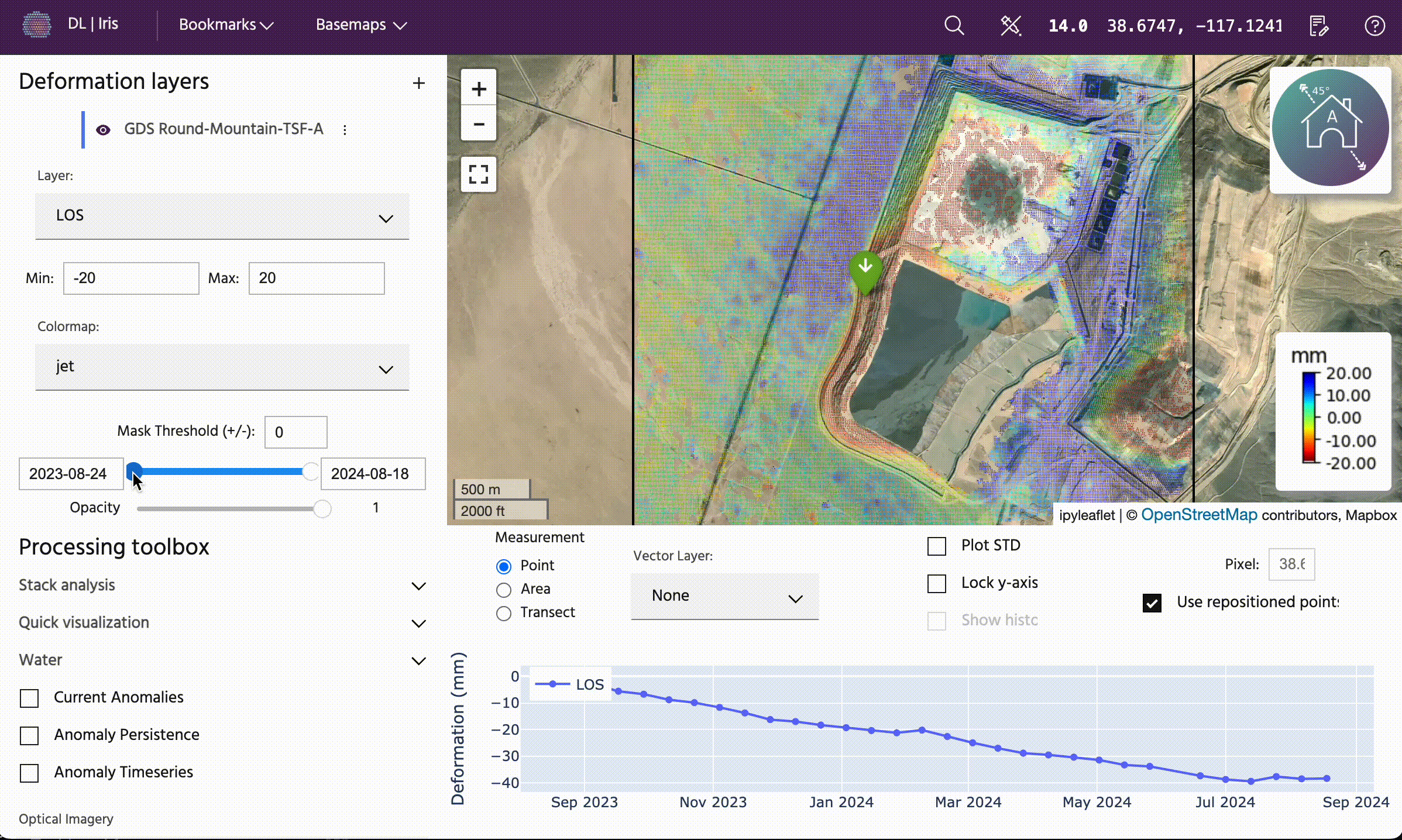Screen dimensions: 1402x840
Task: Toggle fullscreen map view
Action: 479,174
